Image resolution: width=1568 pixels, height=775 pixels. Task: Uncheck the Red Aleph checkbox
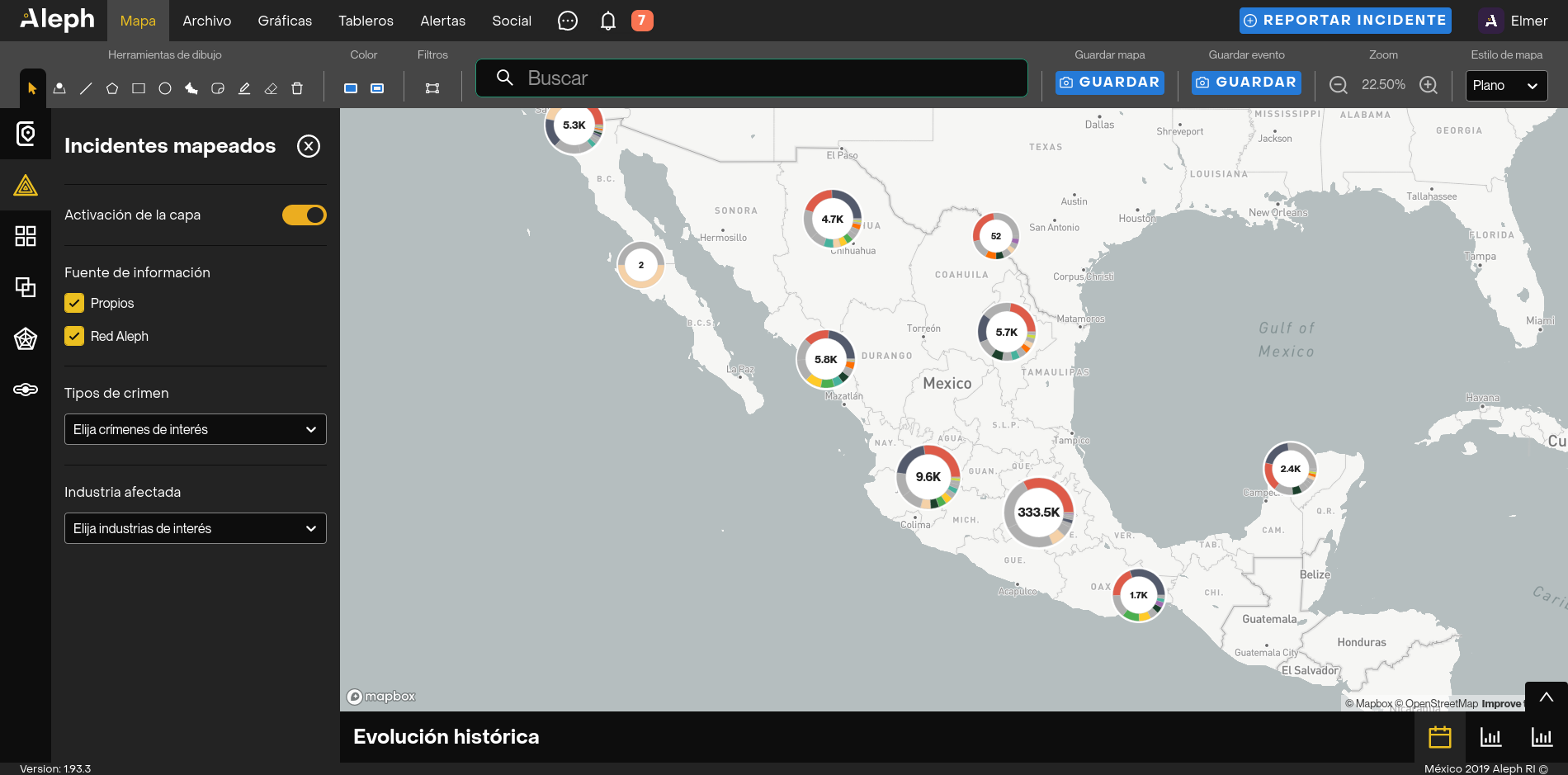[x=74, y=336]
